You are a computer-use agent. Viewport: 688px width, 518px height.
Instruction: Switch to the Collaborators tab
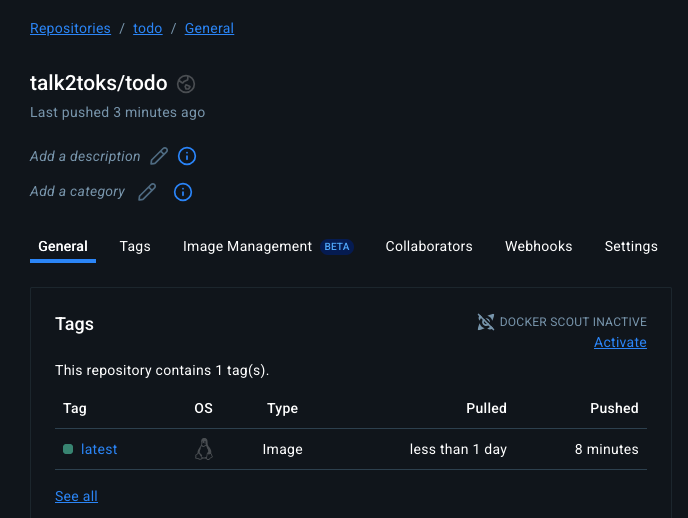(x=429, y=246)
